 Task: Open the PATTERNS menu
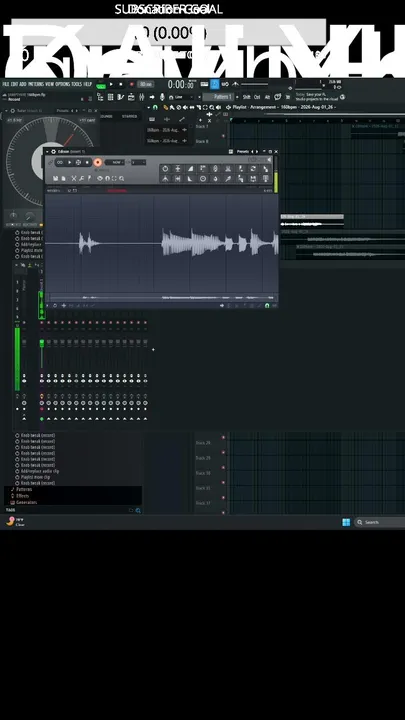[36, 84]
